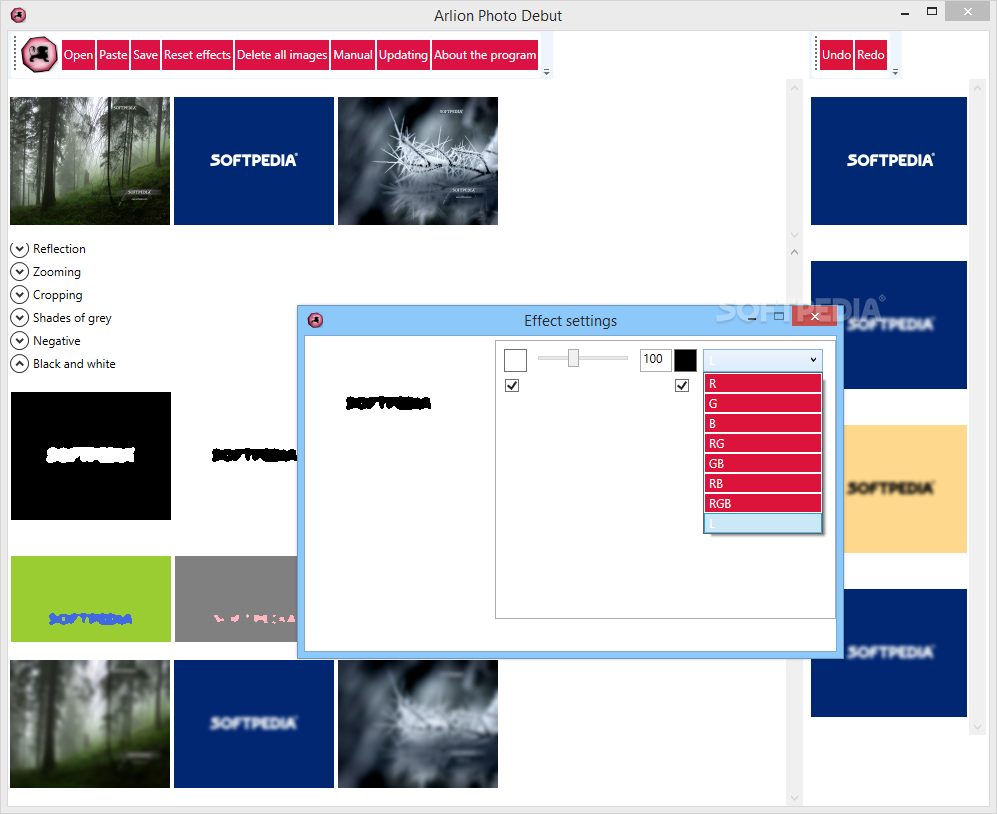
Task: Select green background blue text effect preview
Action: tap(91, 599)
